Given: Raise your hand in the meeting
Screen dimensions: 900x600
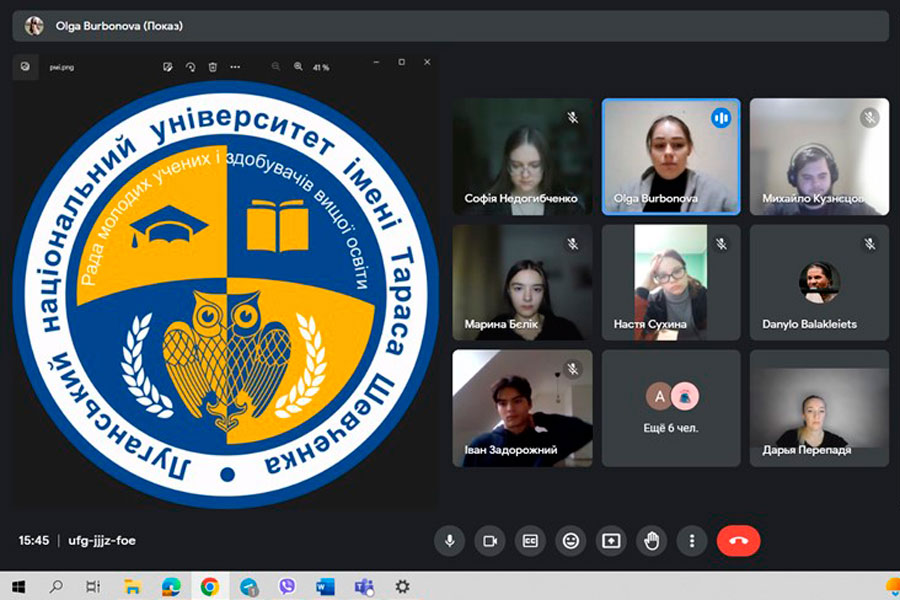Looking at the screenshot, I should click(651, 540).
